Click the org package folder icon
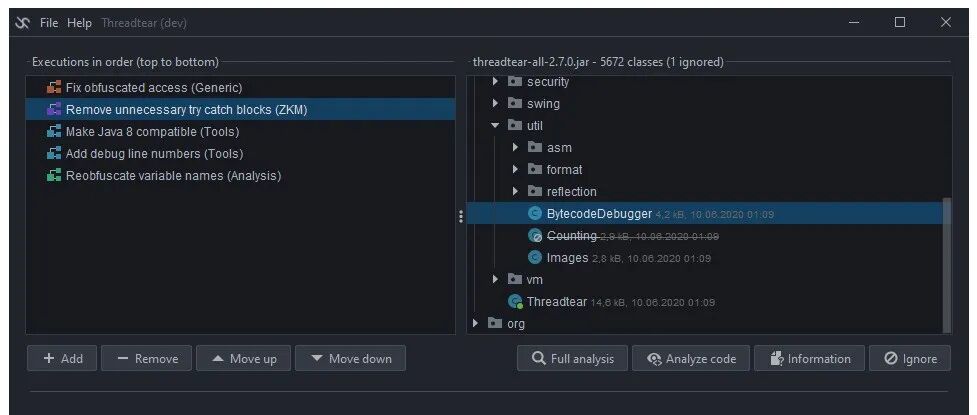Screen dimensions: 977x415 point(494,323)
